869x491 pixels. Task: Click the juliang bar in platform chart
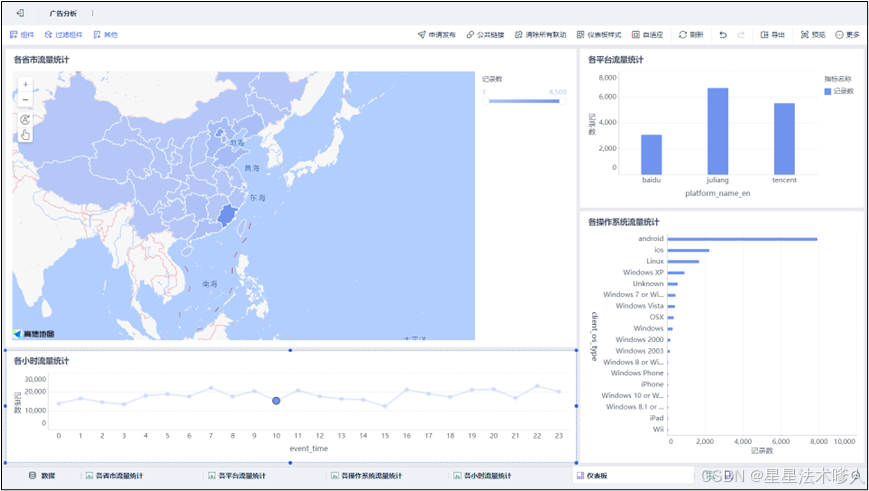pos(718,131)
